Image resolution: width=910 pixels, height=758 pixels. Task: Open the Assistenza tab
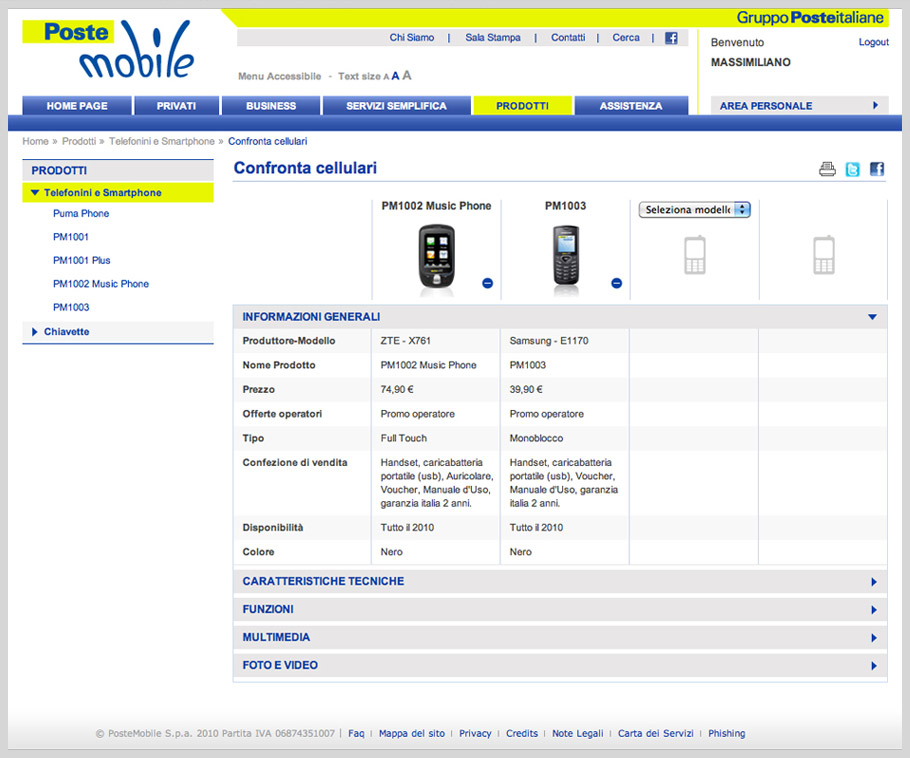(631, 106)
